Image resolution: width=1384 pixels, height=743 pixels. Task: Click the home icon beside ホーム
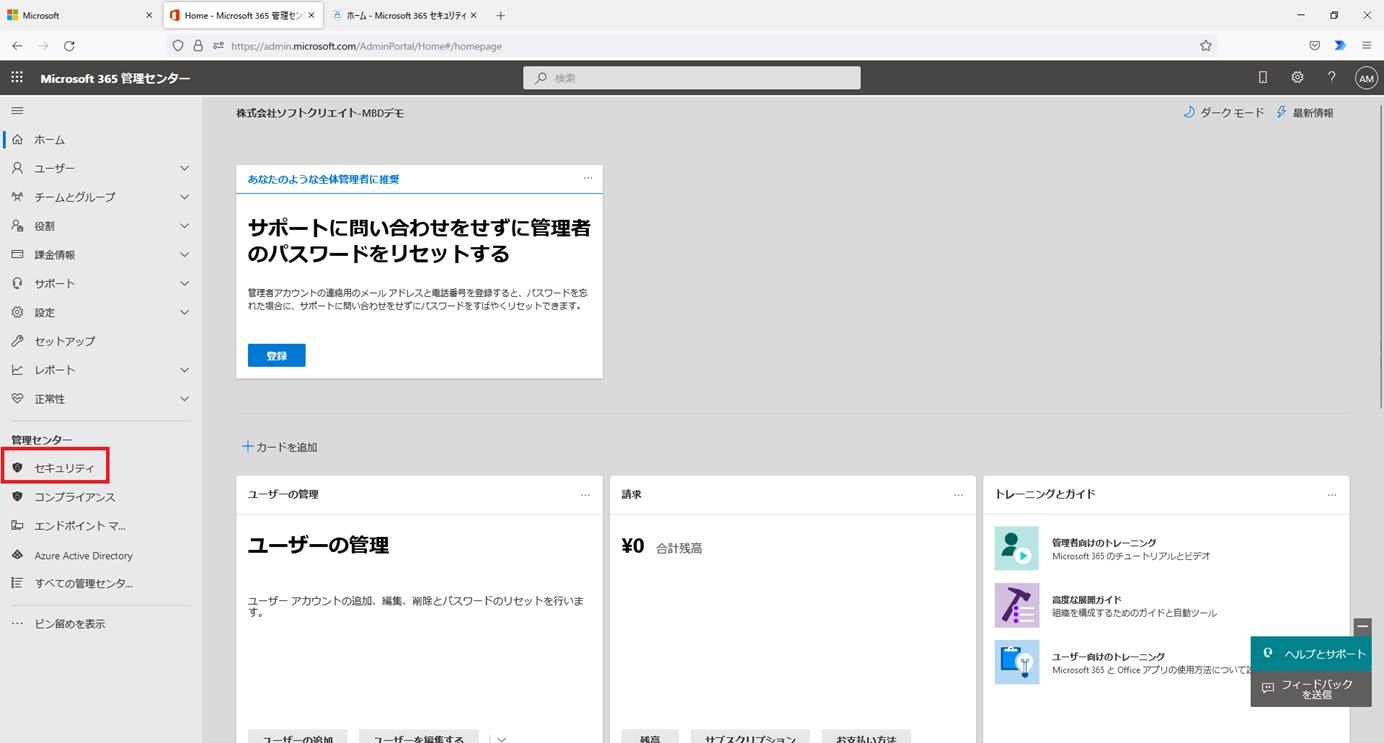[17, 140]
